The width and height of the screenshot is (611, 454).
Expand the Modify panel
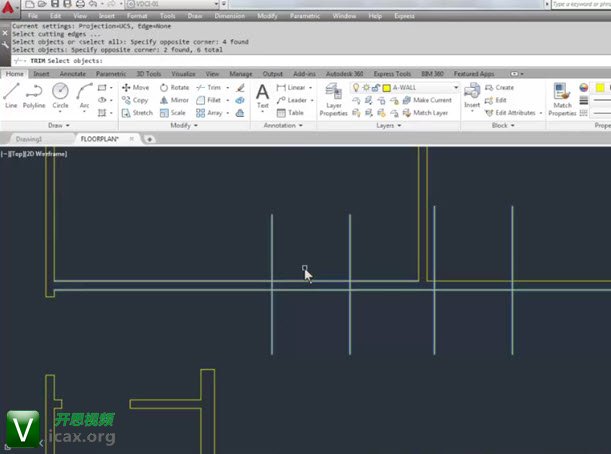coord(184,125)
